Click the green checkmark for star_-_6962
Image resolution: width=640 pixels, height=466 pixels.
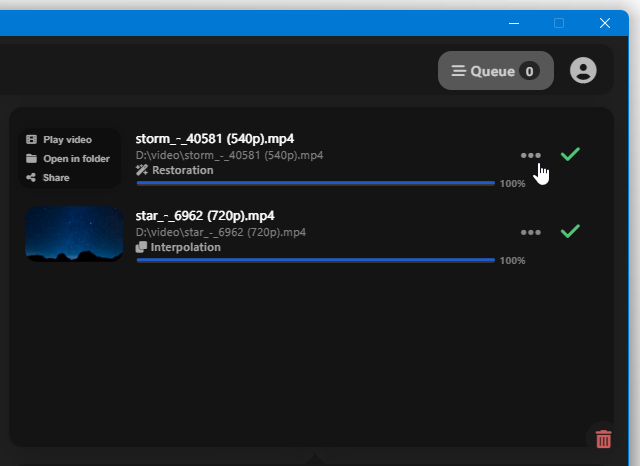(570, 231)
